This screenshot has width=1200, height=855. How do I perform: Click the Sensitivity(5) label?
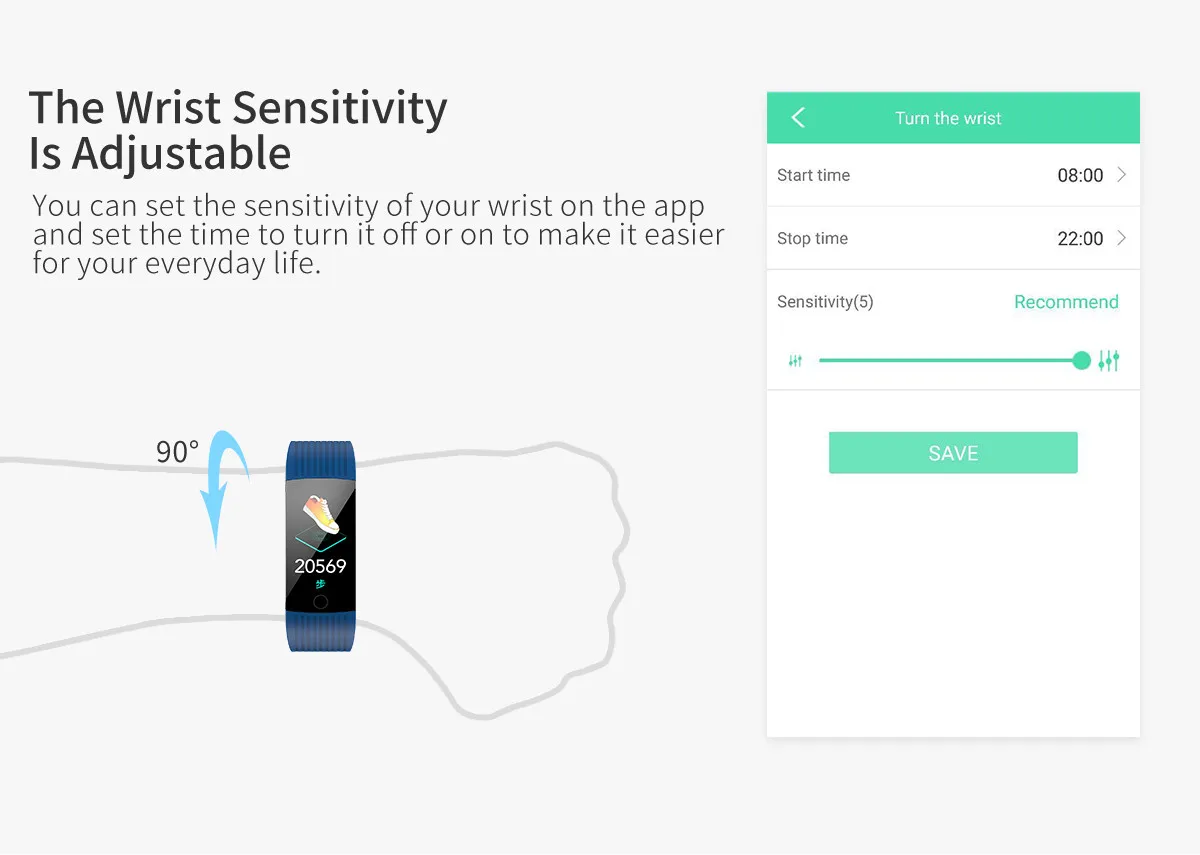click(825, 302)
